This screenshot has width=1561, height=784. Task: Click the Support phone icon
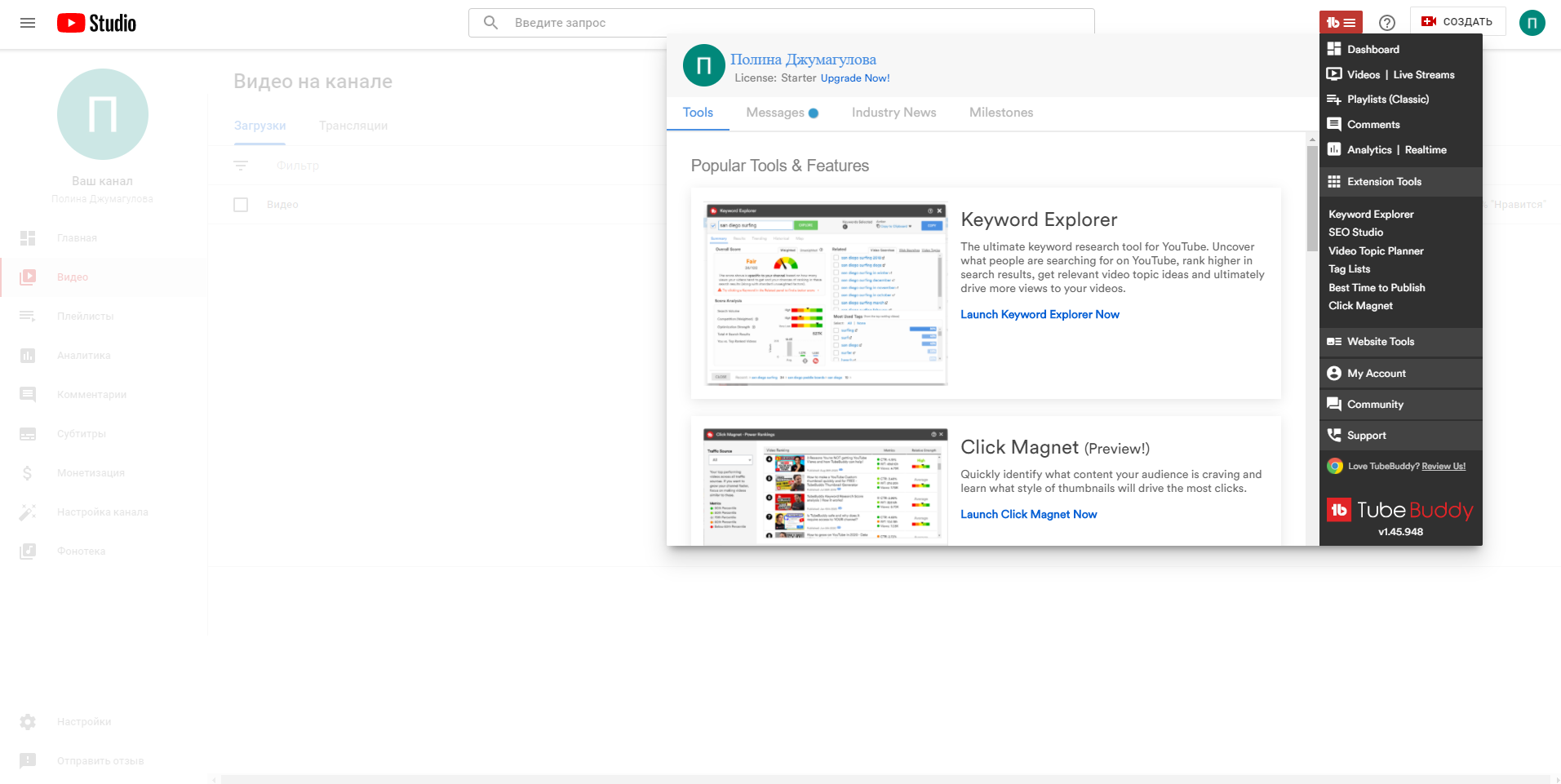pyautogui.click(x=1334, y=435)
